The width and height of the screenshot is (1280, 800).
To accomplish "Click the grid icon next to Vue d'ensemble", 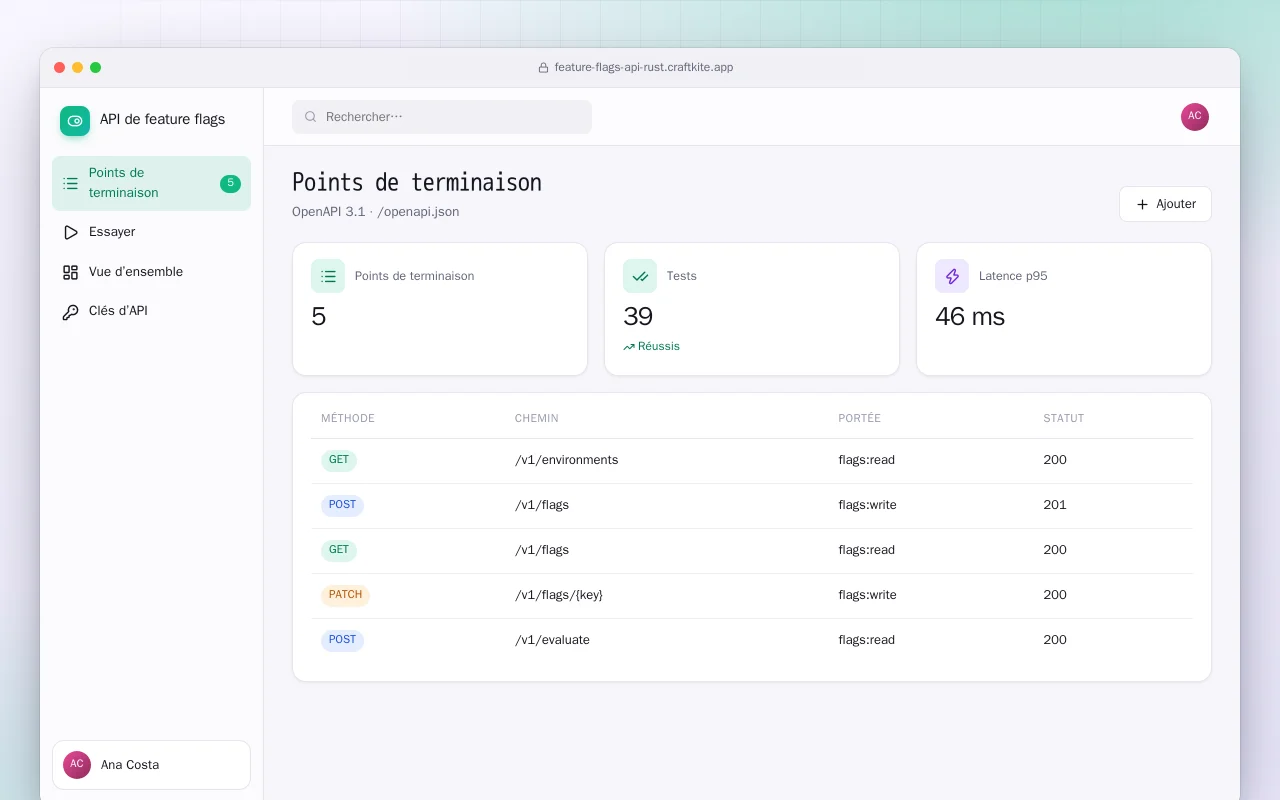I will click(x=70, y=272).
